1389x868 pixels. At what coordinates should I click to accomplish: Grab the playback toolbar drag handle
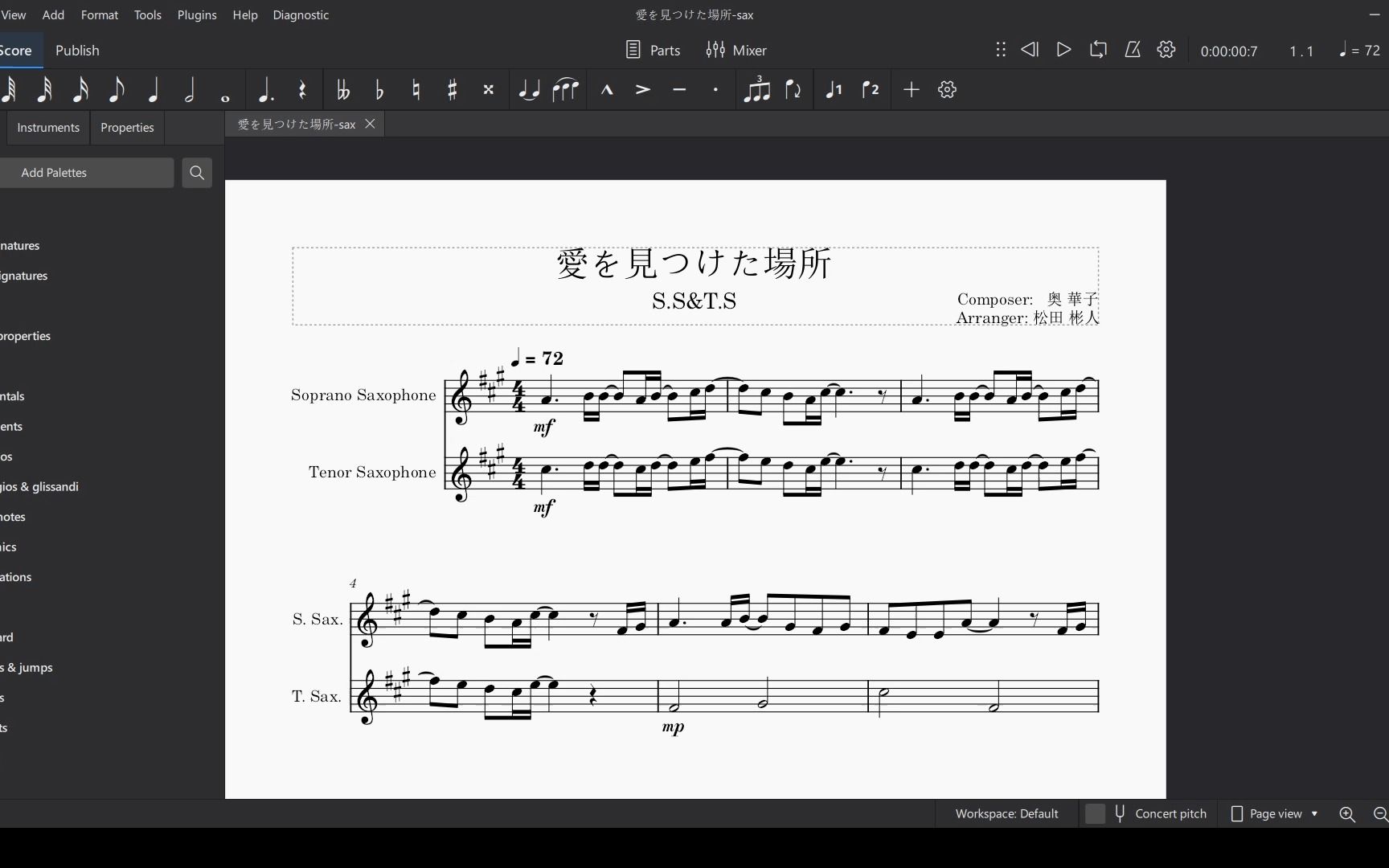(1001, 50)
